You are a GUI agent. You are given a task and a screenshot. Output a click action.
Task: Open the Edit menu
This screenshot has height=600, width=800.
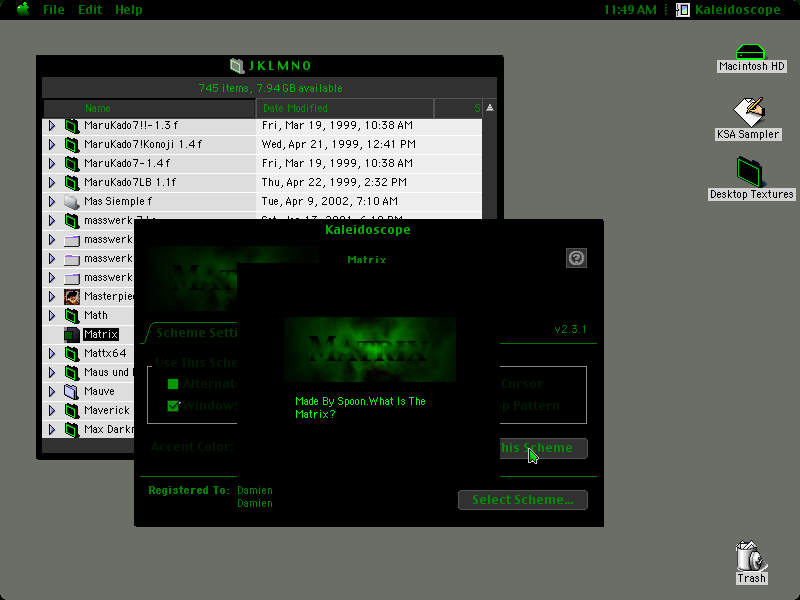point(90,10)
